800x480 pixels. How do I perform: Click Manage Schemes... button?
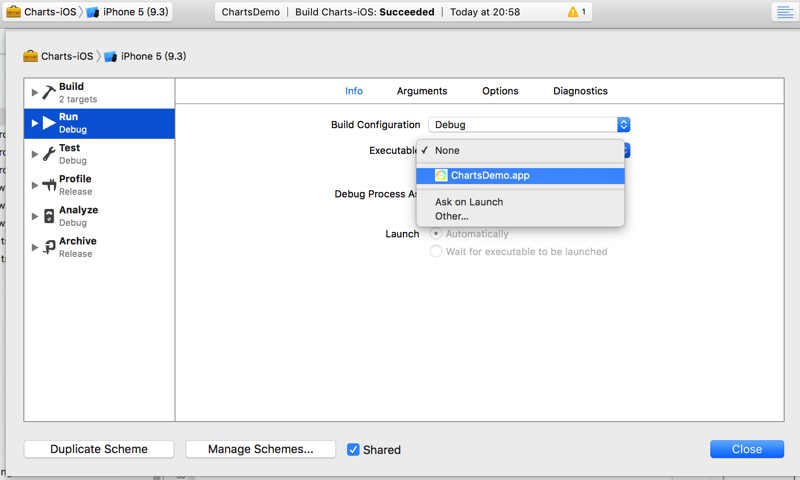261,449
